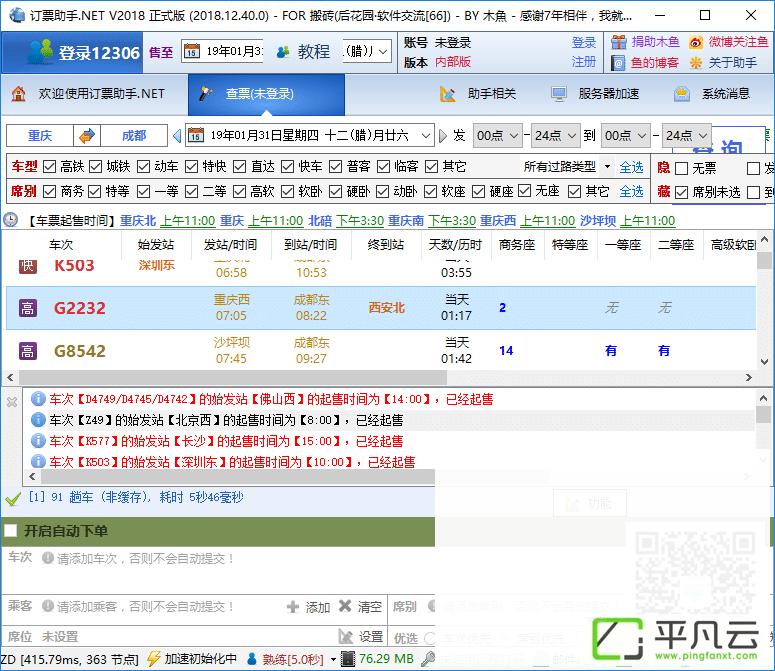Click the train list vertical scroll down arrow

point(765,362)
